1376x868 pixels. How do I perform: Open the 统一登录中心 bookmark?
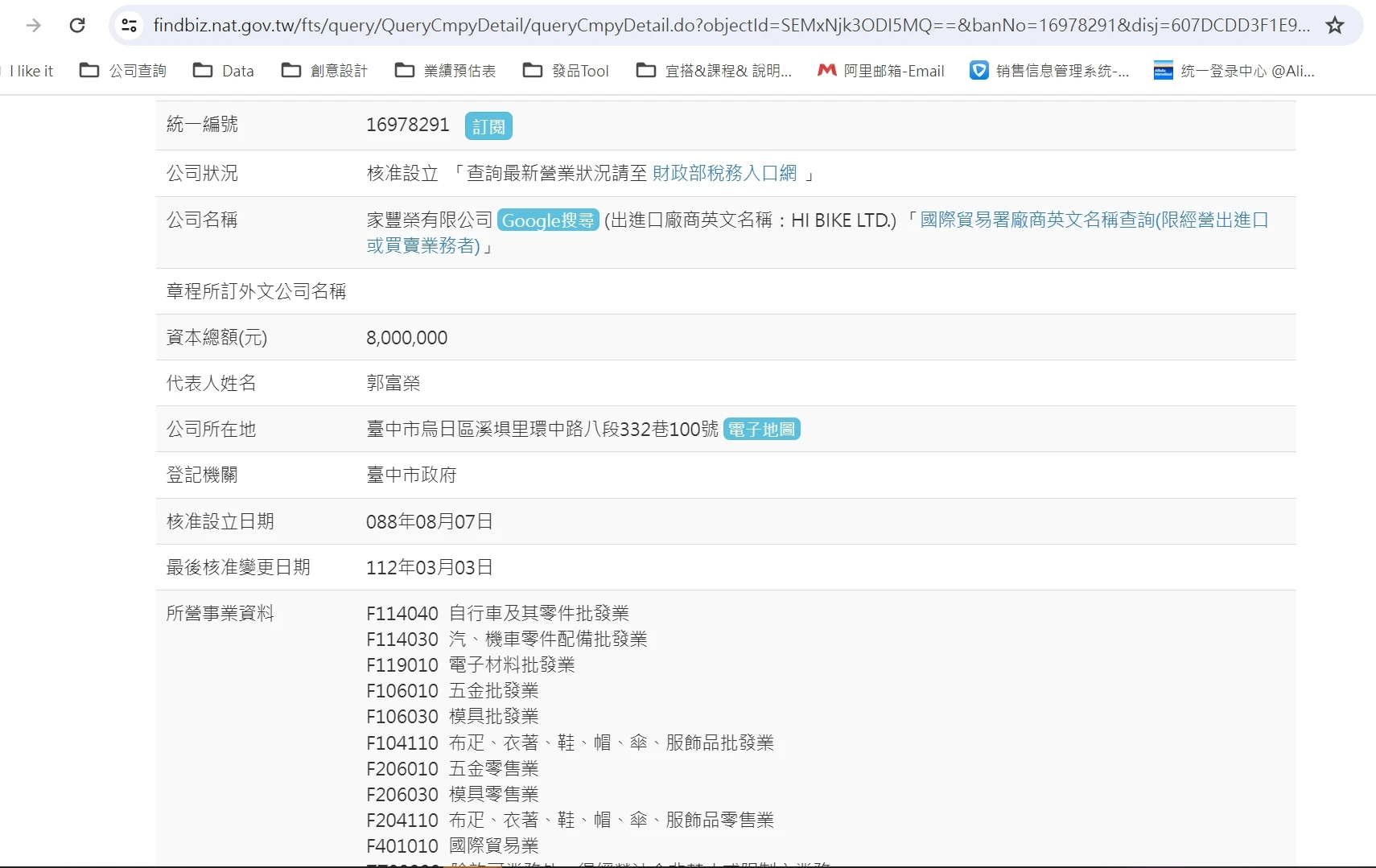[1234, 71]
